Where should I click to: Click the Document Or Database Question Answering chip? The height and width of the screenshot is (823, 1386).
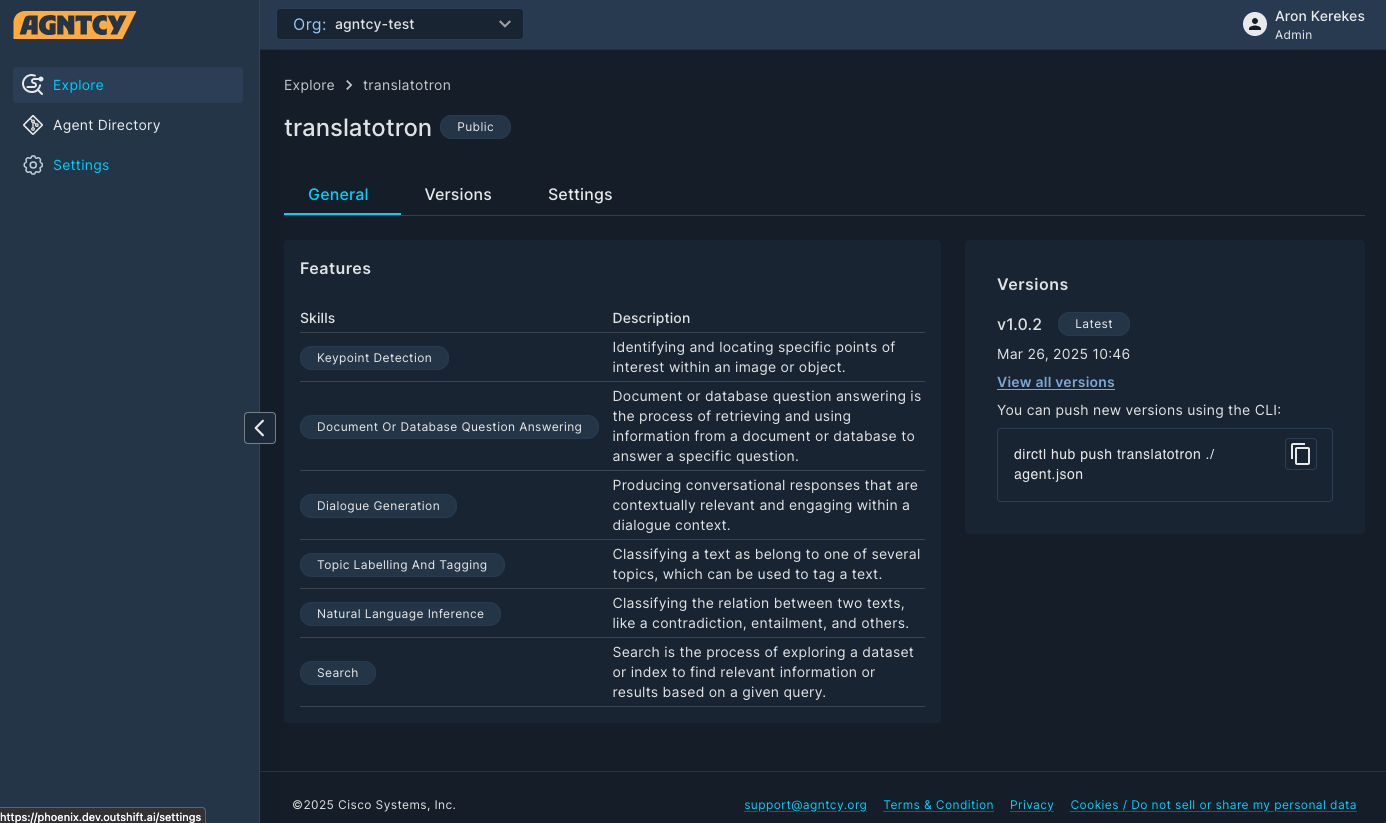point(449,427)
